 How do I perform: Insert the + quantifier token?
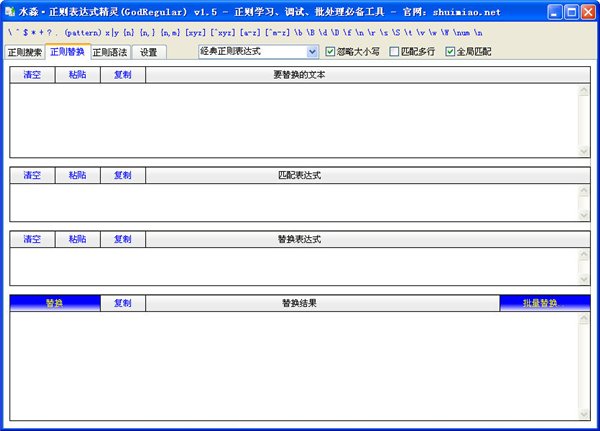41,33
